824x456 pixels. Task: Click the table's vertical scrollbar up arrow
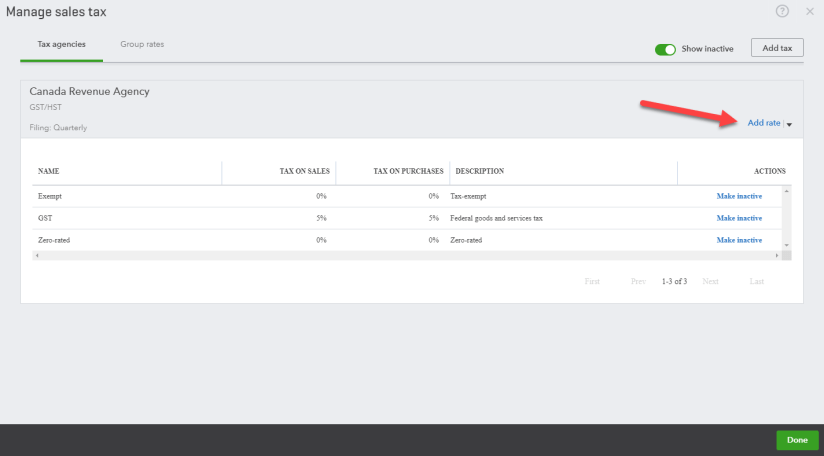point(786,190)
